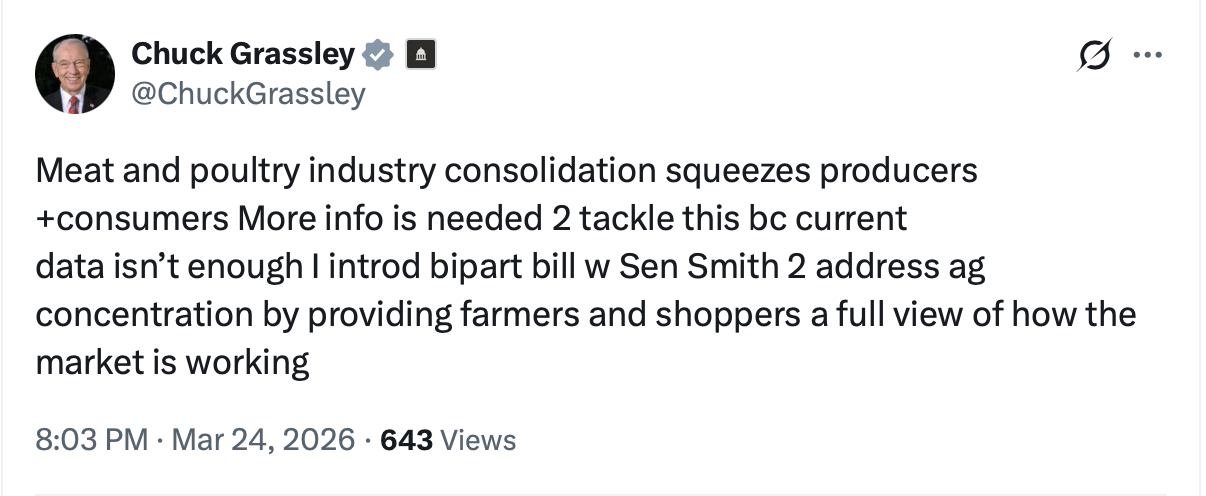Open Chuck Grassley's profile picture
Screen dimensions: 1206x496
point(74,73)
